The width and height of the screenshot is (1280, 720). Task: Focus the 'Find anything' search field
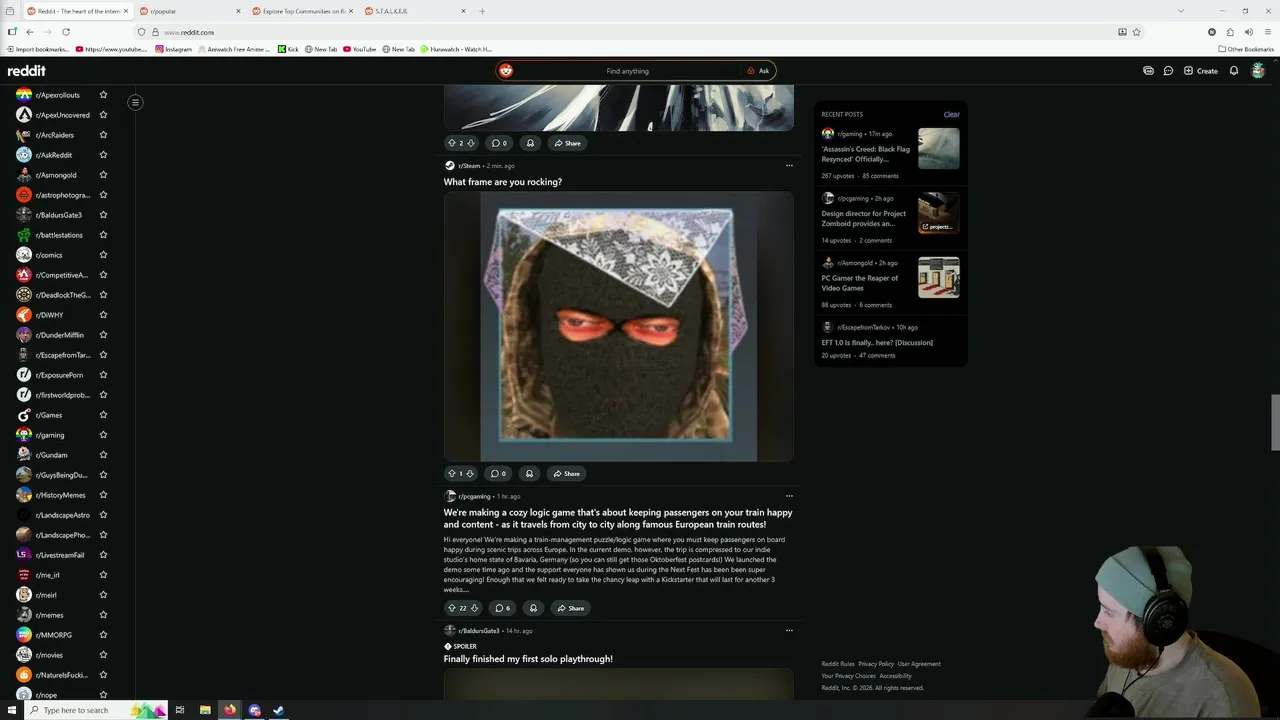click(627, 71)
